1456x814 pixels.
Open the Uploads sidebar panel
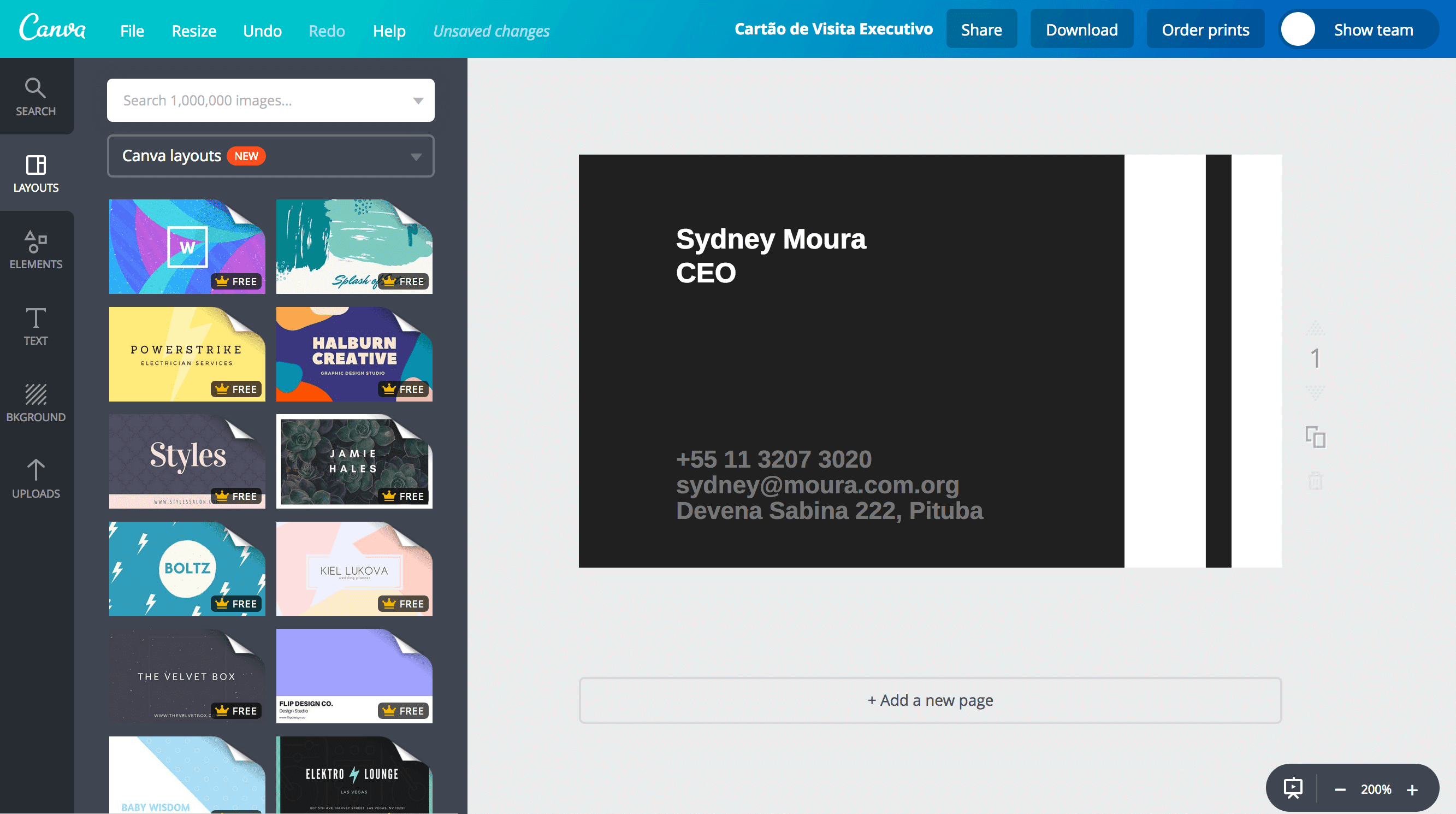(x=35, y=479)
